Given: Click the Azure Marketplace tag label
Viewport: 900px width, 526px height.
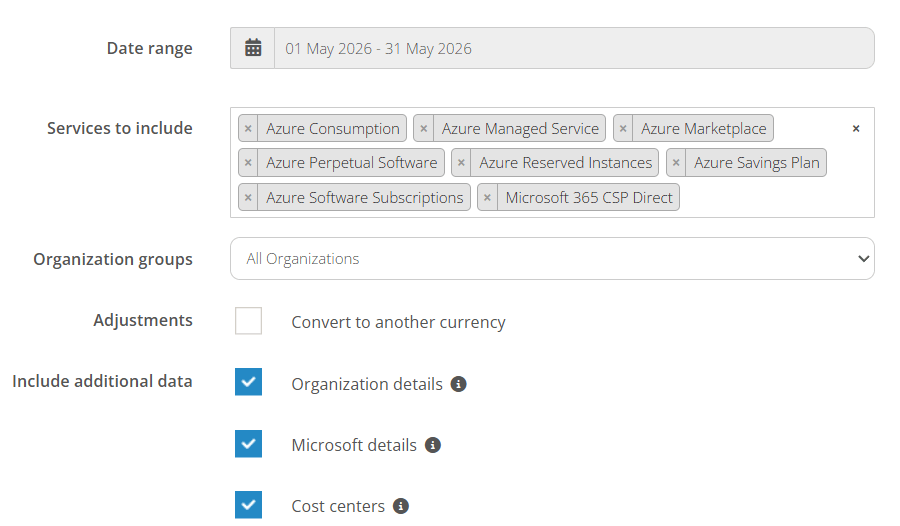Looking at the screenshot, I should pos(704,129).
